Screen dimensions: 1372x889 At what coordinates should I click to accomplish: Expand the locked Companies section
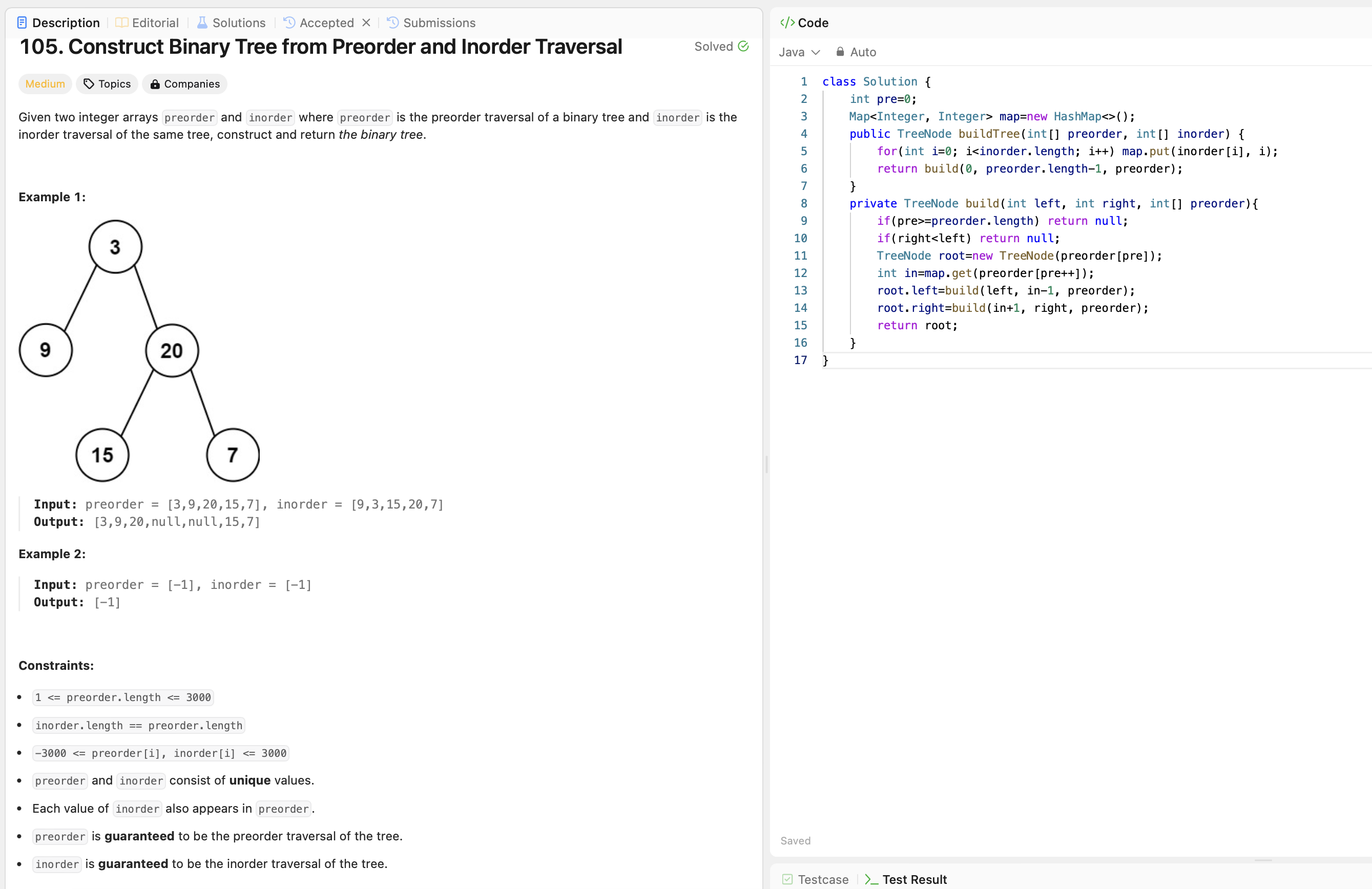pos(185,84)
